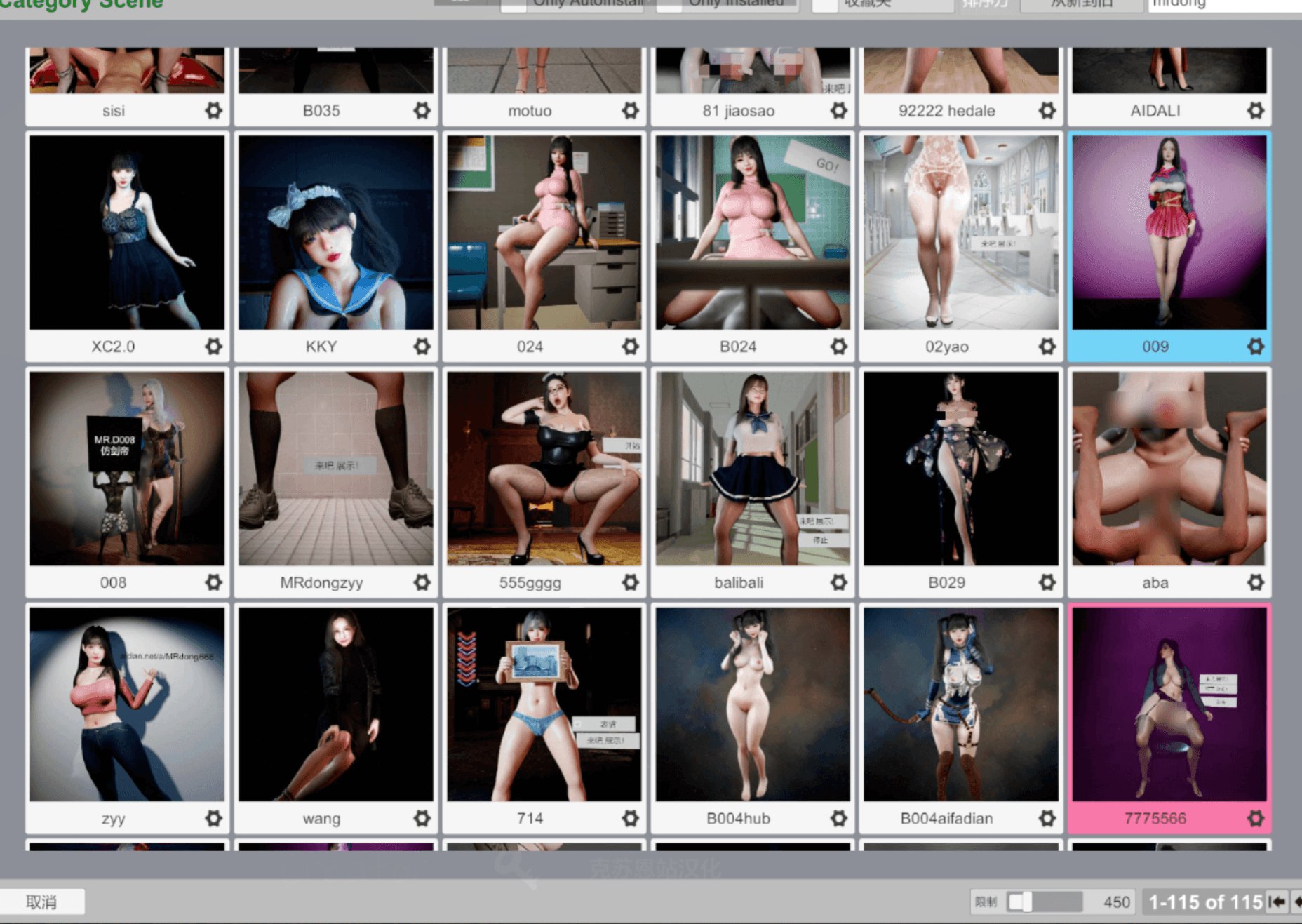Choose the 7775566 scene thumbnail
The width and height of the screenshot is (1302, 924).
1169,704
